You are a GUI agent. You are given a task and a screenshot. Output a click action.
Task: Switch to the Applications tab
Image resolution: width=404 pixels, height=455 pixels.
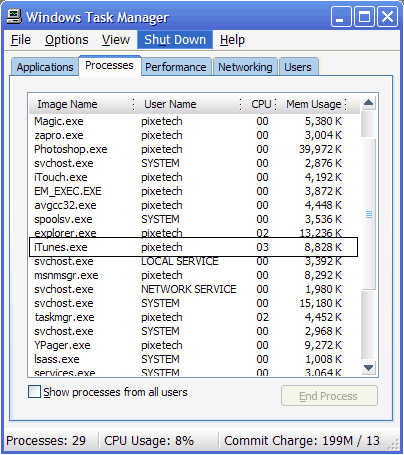coord(45,67)
